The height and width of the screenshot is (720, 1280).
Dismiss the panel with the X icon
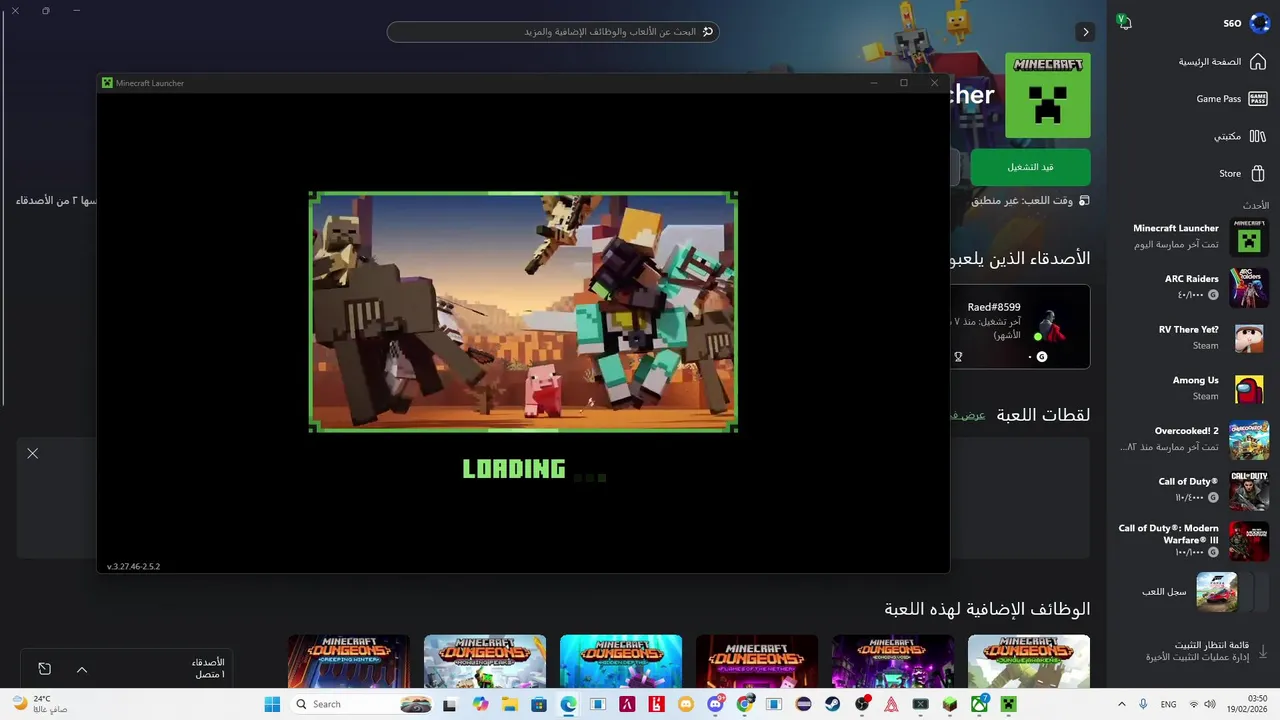[x=33, y=453]
